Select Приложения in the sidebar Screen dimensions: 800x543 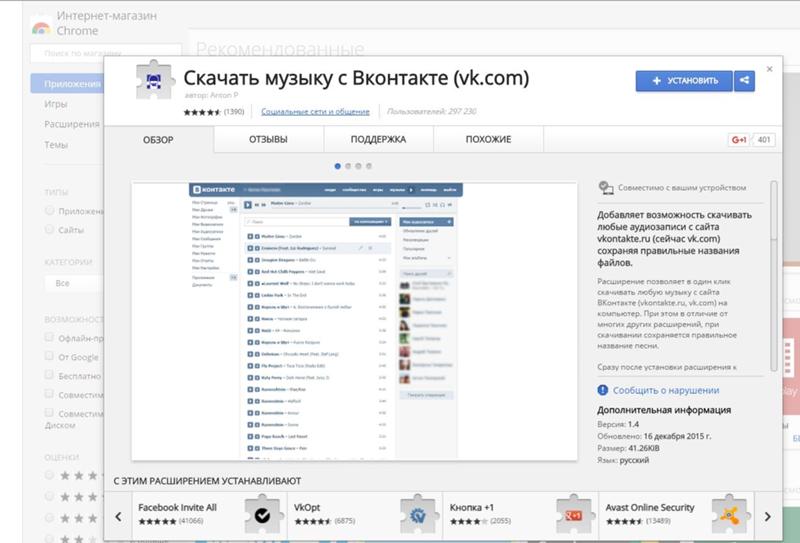67,84
